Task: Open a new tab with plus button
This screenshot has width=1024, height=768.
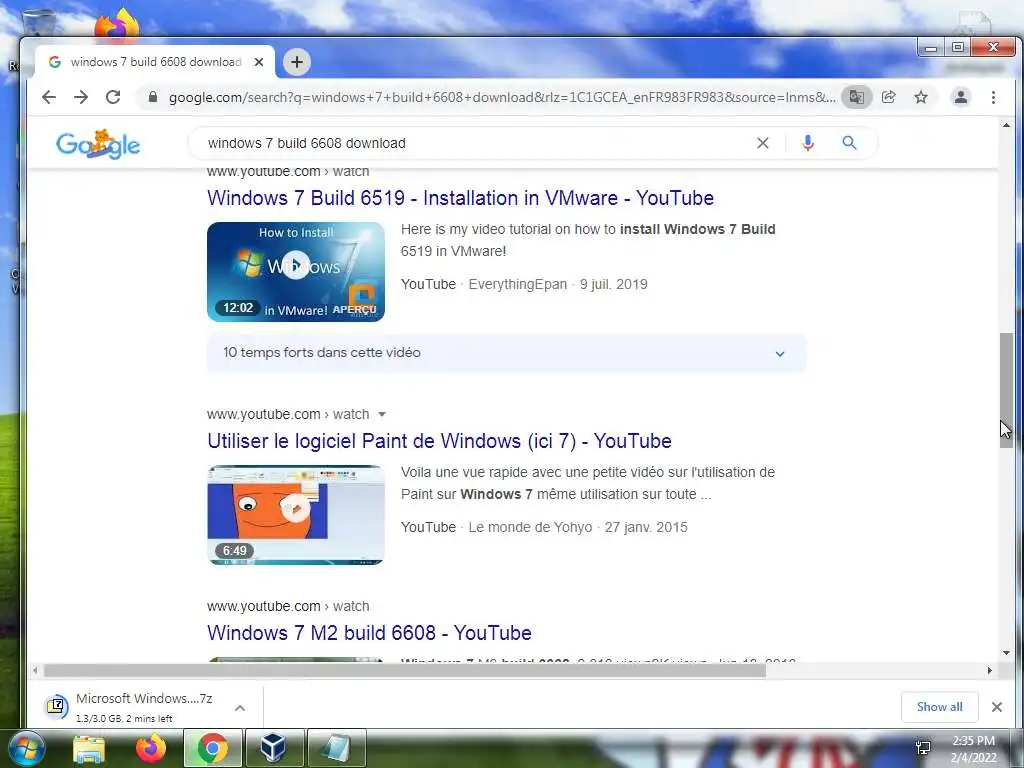Action: (297, 62)
